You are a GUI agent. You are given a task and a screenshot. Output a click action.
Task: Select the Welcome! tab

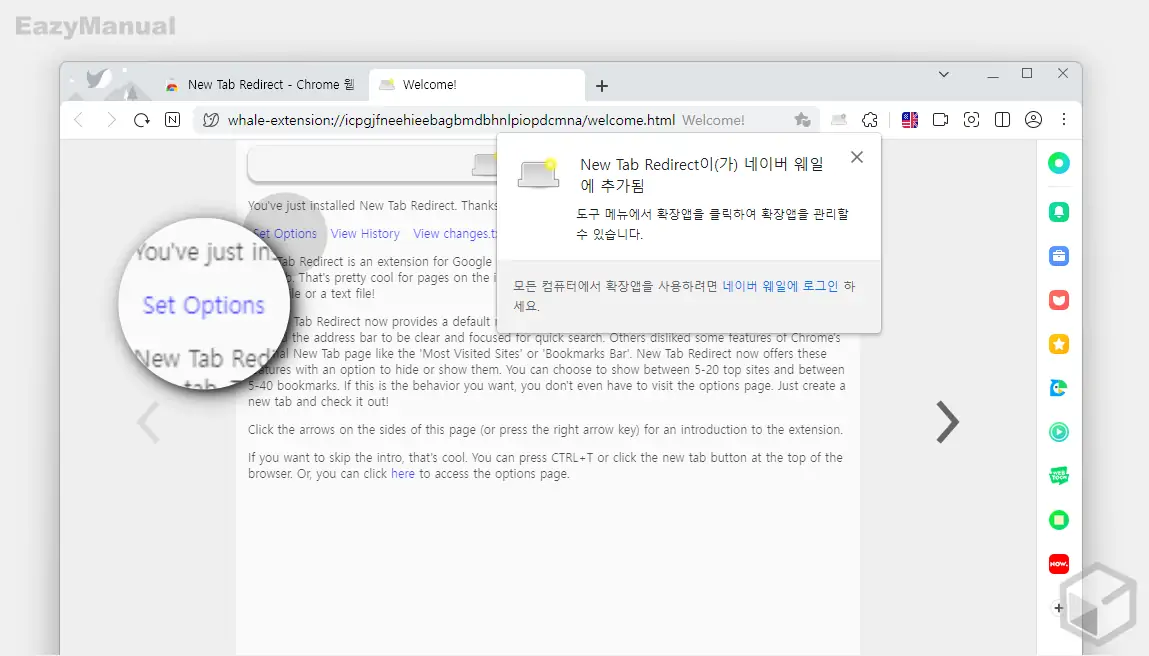click(x=477, y=85)
